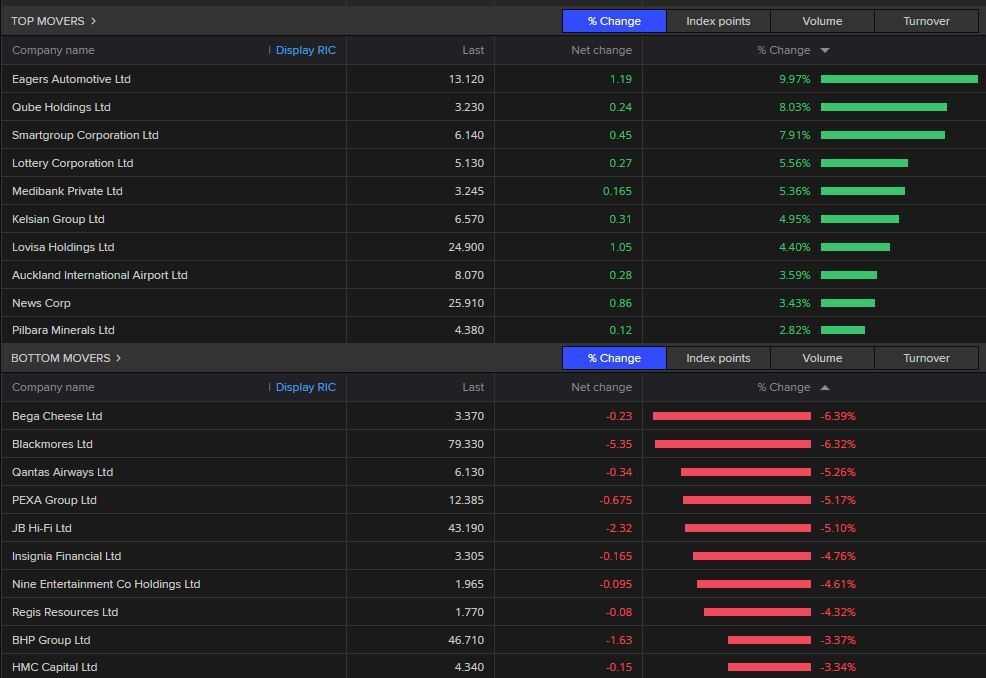
Task: Click net change 0.165 for Medibank
Action: point(618,191)
